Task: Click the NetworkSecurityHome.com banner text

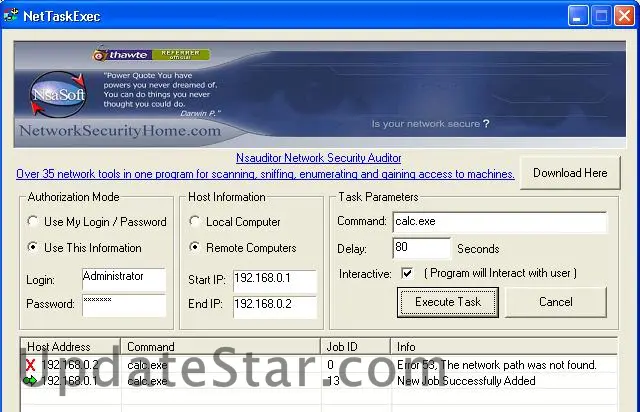Action: point(120,131)
